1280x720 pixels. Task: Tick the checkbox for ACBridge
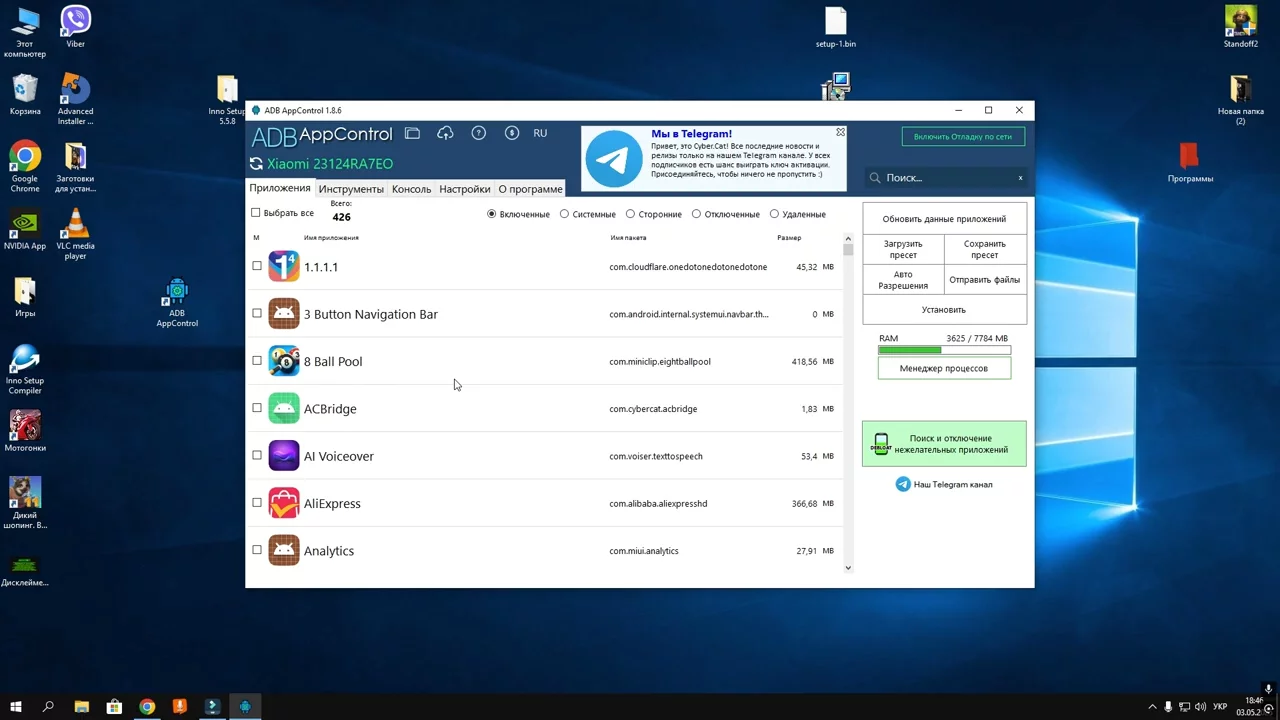click(x=257, y=408)
